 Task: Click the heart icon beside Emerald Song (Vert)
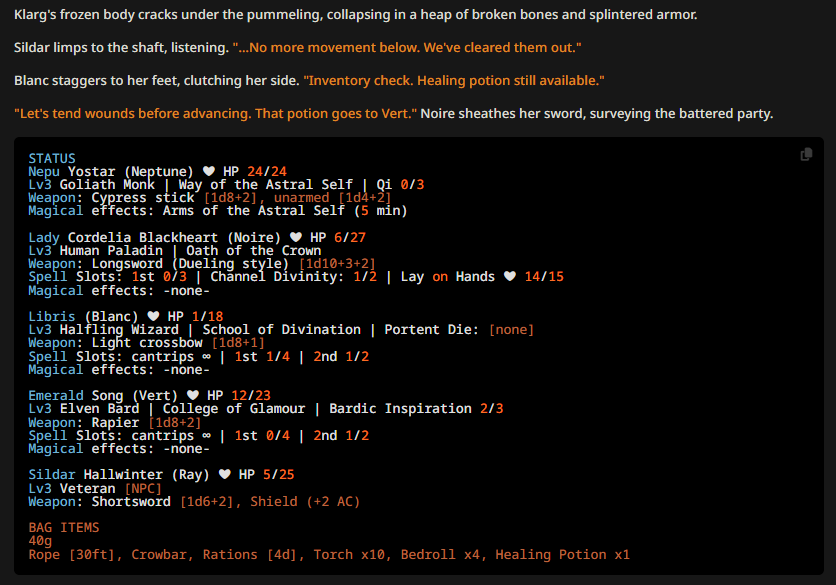pyautogui.click(x=193, y=395)
